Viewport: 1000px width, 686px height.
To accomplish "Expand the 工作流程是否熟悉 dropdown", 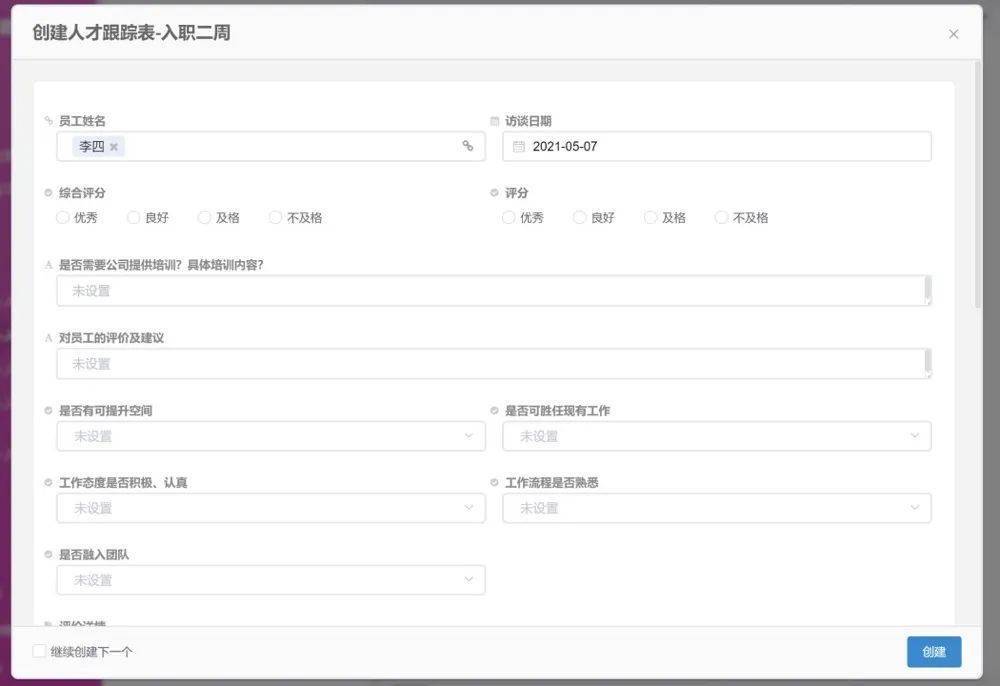I will point(716,508).
